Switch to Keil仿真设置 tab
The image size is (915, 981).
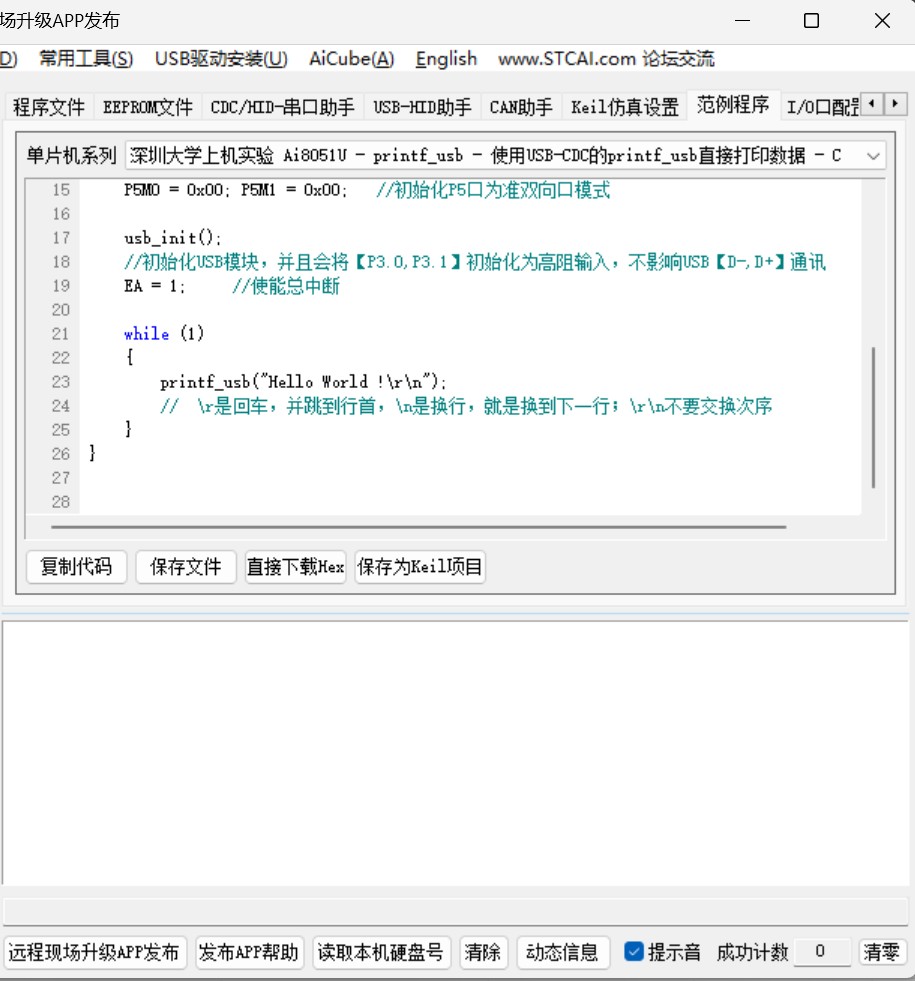(625, 106)
